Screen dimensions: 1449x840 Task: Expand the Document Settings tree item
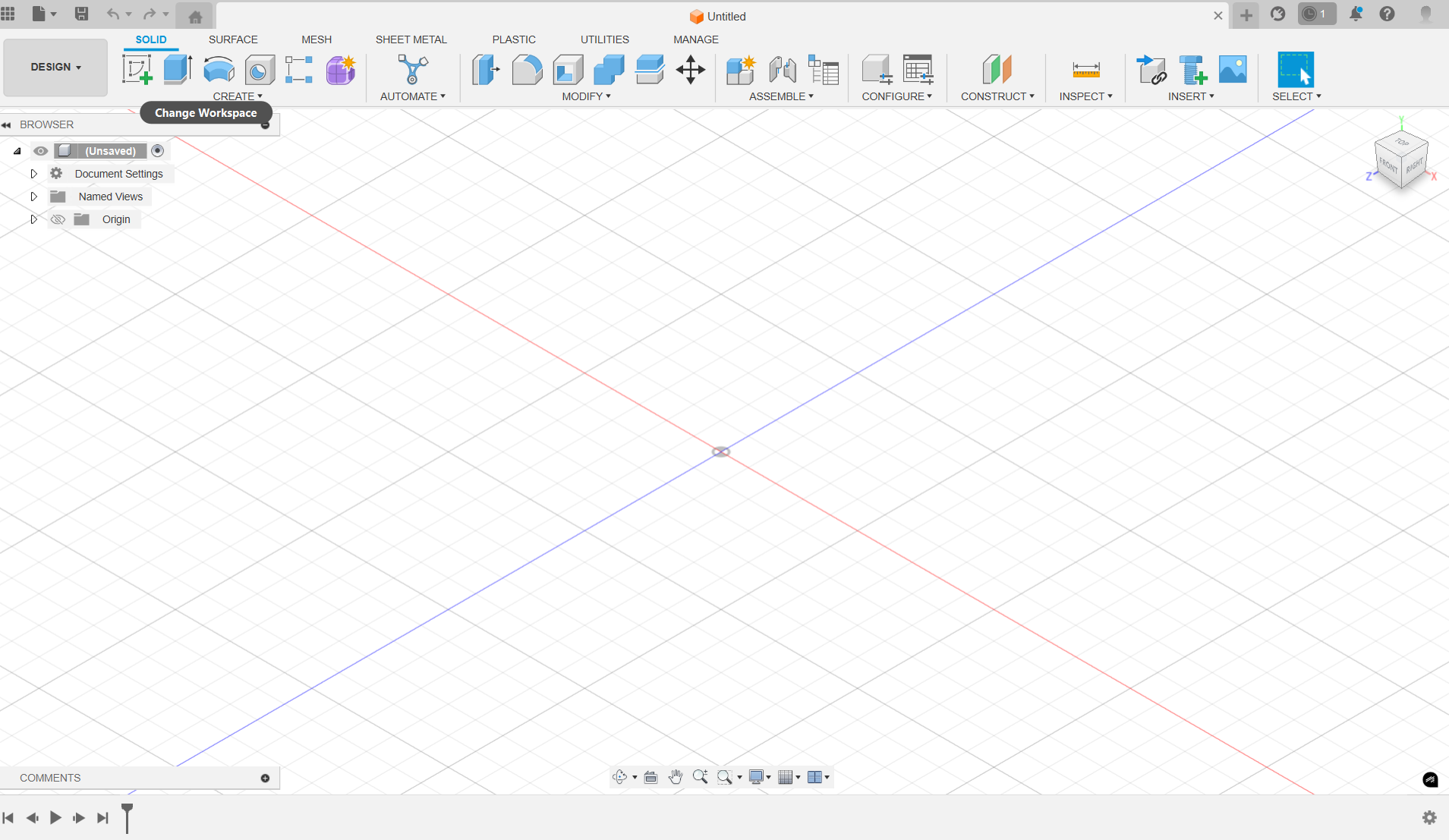pos(33,173)
